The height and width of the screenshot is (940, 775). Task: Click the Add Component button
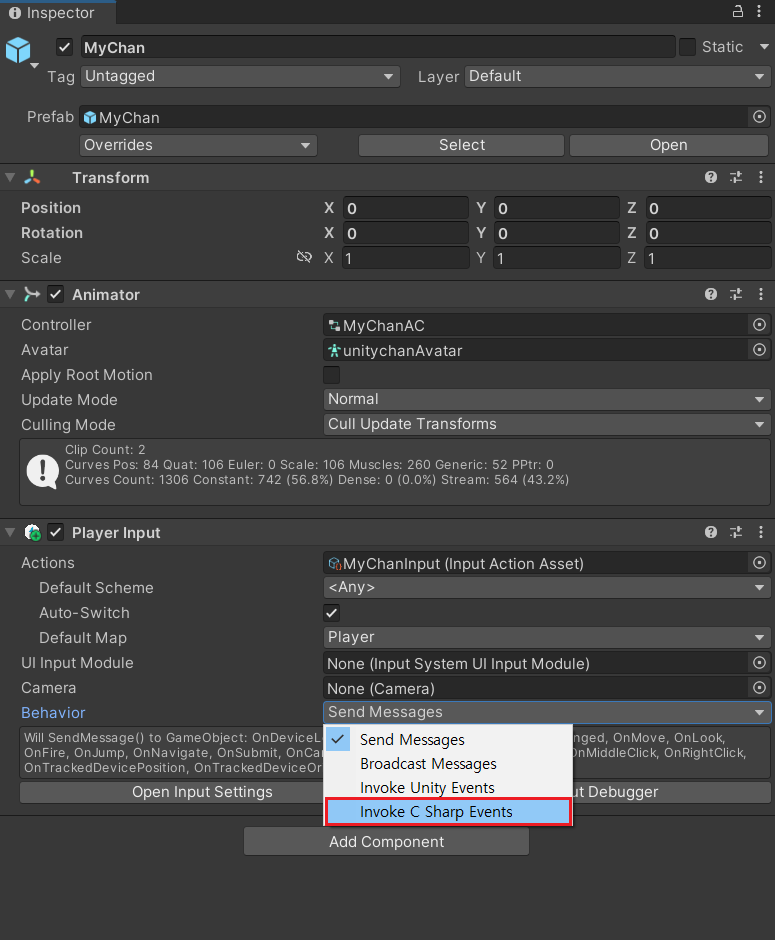[387, 842]
